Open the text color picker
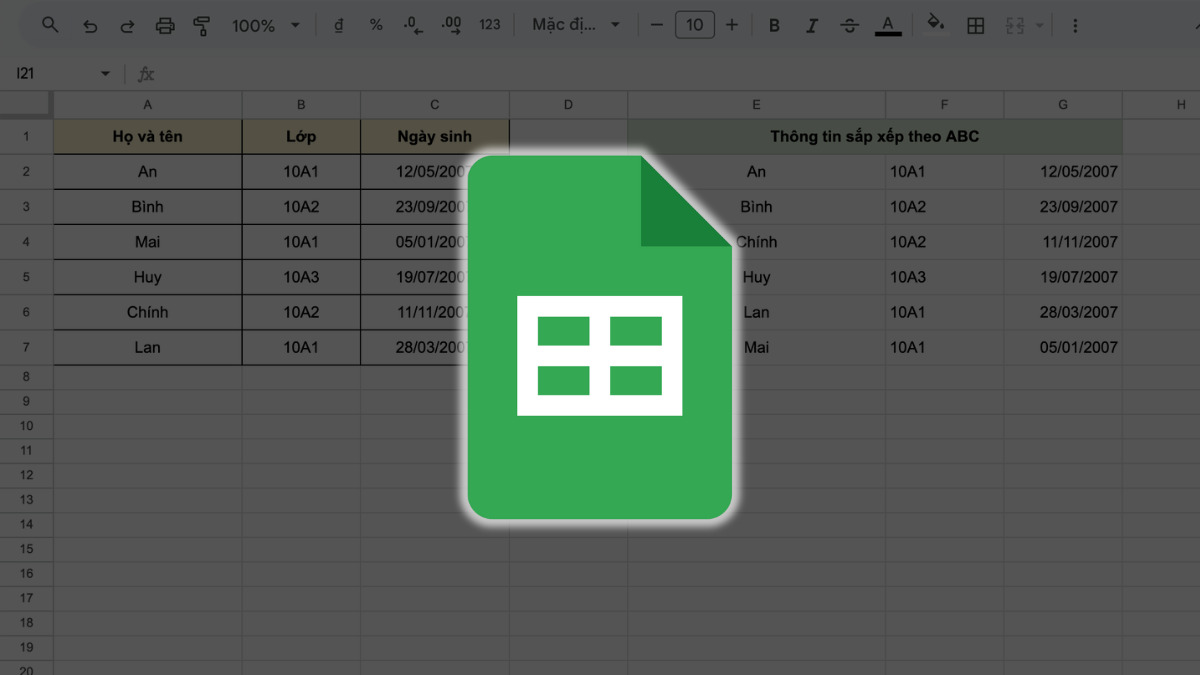This screenshot has height=675, width=1200. [x=888, y=24]
